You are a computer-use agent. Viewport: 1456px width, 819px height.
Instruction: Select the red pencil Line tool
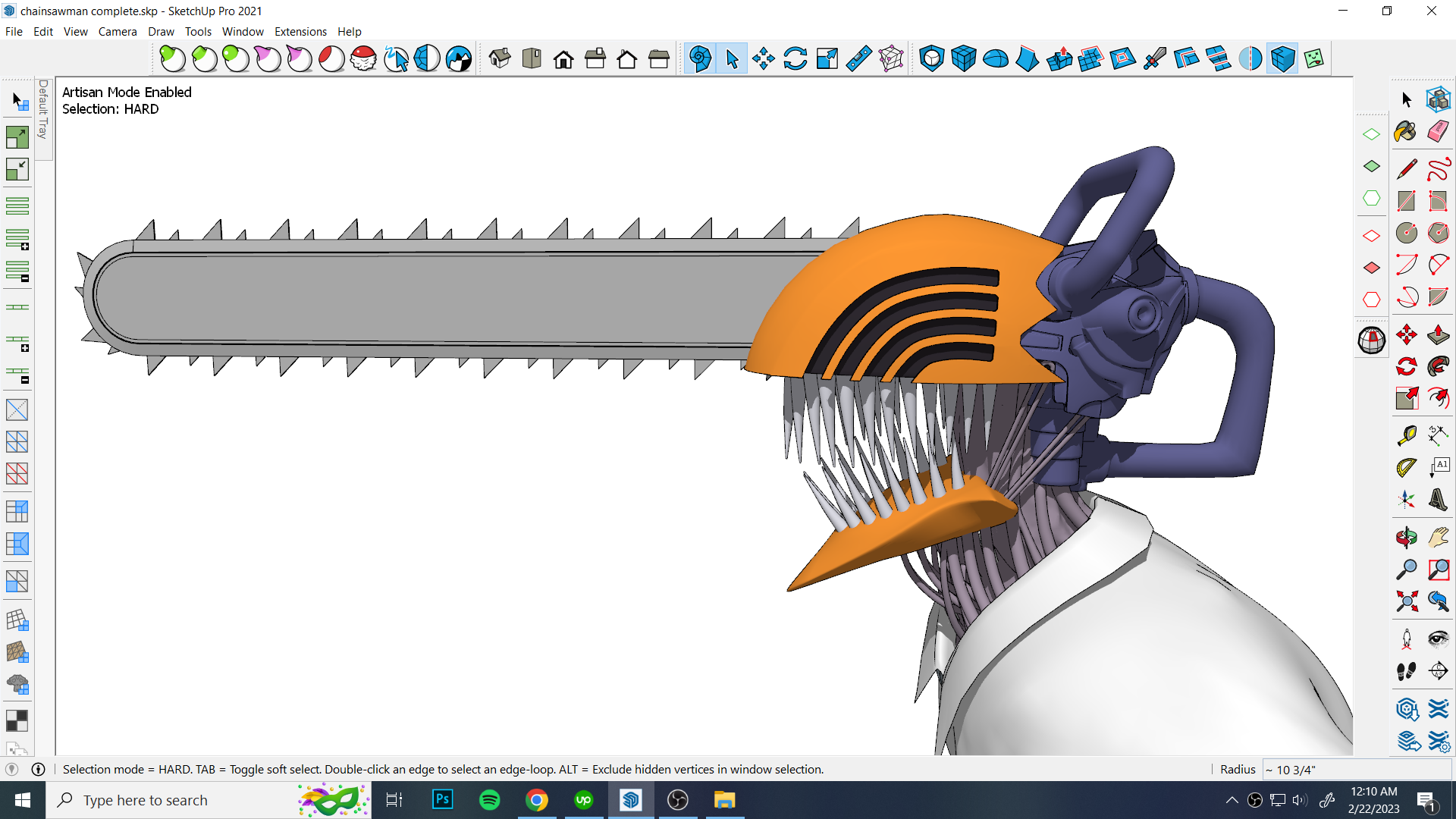pyautogui.click(x=1406, y=168)
